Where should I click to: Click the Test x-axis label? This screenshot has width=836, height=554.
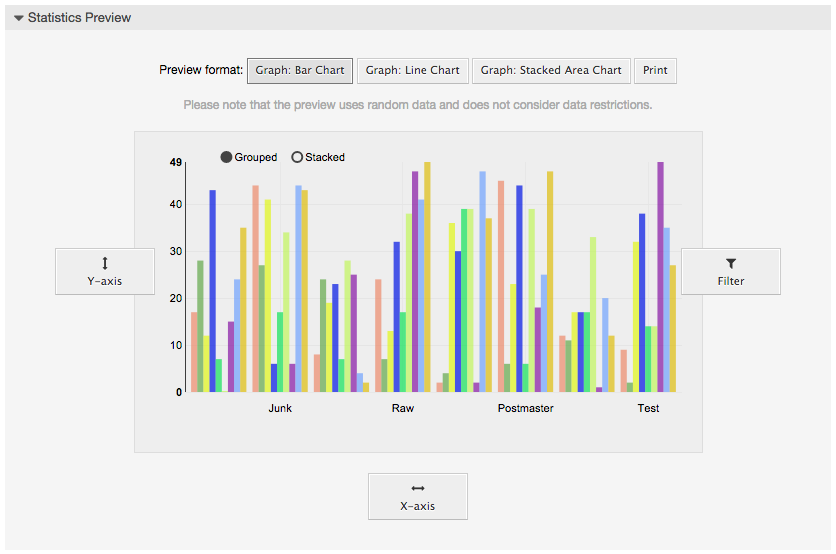coord(648,408)
